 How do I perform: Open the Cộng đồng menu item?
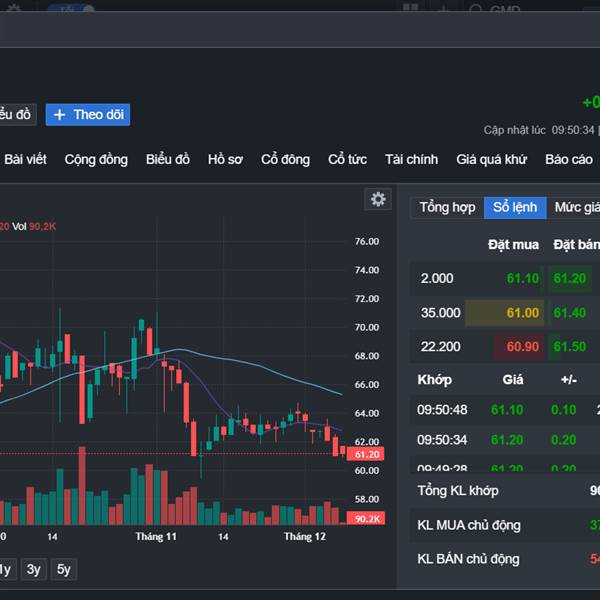pyautogui.click(x=96, y=159)
